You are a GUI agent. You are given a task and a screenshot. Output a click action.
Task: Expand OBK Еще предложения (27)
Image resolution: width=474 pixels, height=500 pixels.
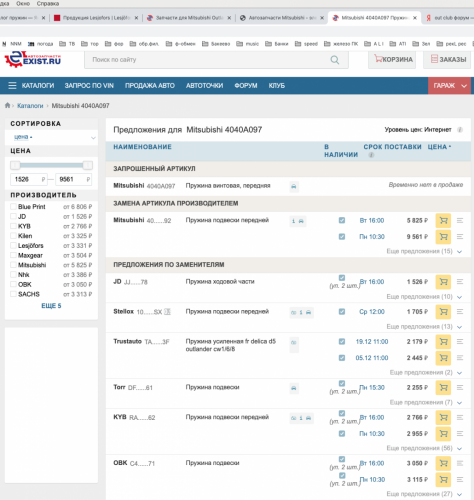[424, 494]
